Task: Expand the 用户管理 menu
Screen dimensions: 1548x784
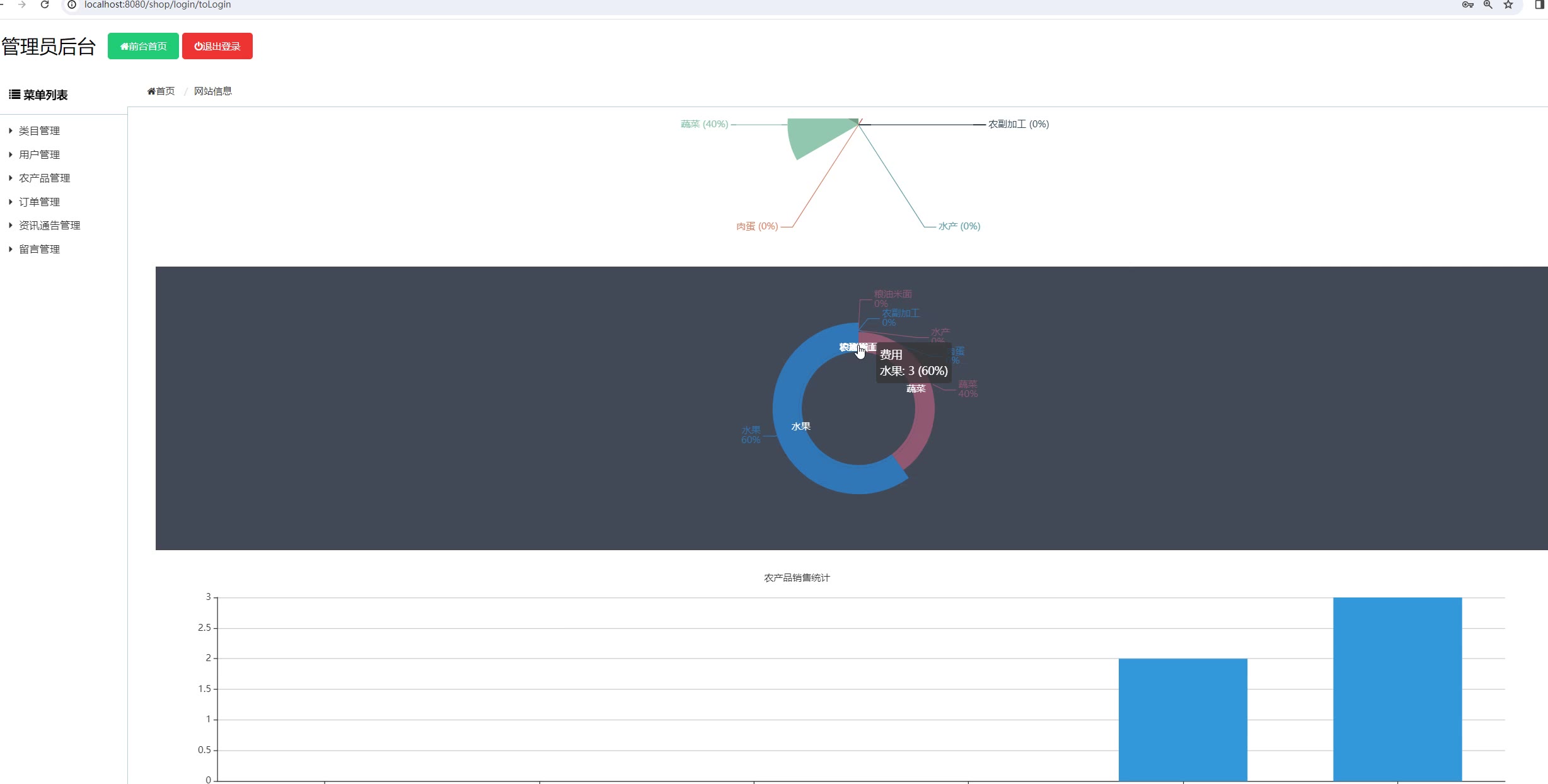Action: pos(39,154)
